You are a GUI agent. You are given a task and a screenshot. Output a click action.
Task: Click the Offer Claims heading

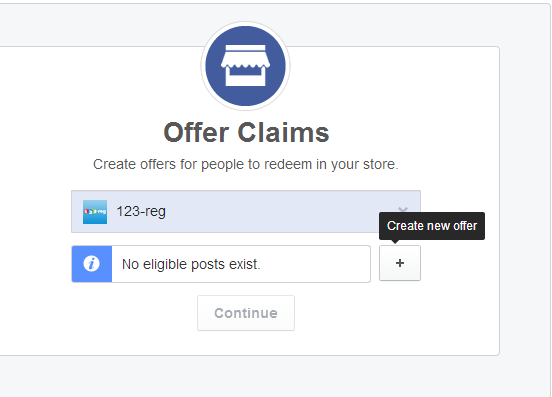tap(246, 133)
